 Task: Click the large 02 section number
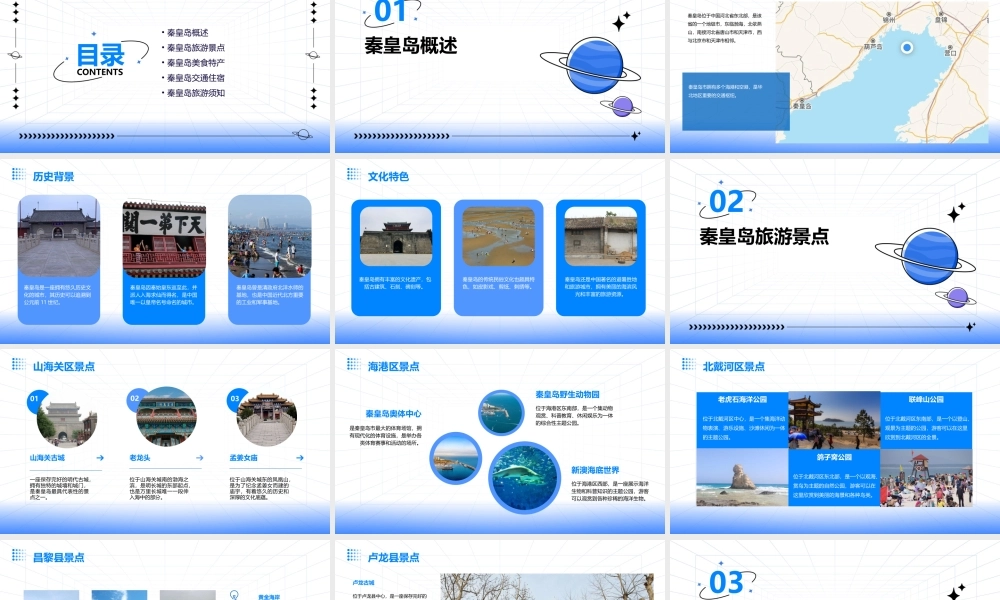coord(726,202)
